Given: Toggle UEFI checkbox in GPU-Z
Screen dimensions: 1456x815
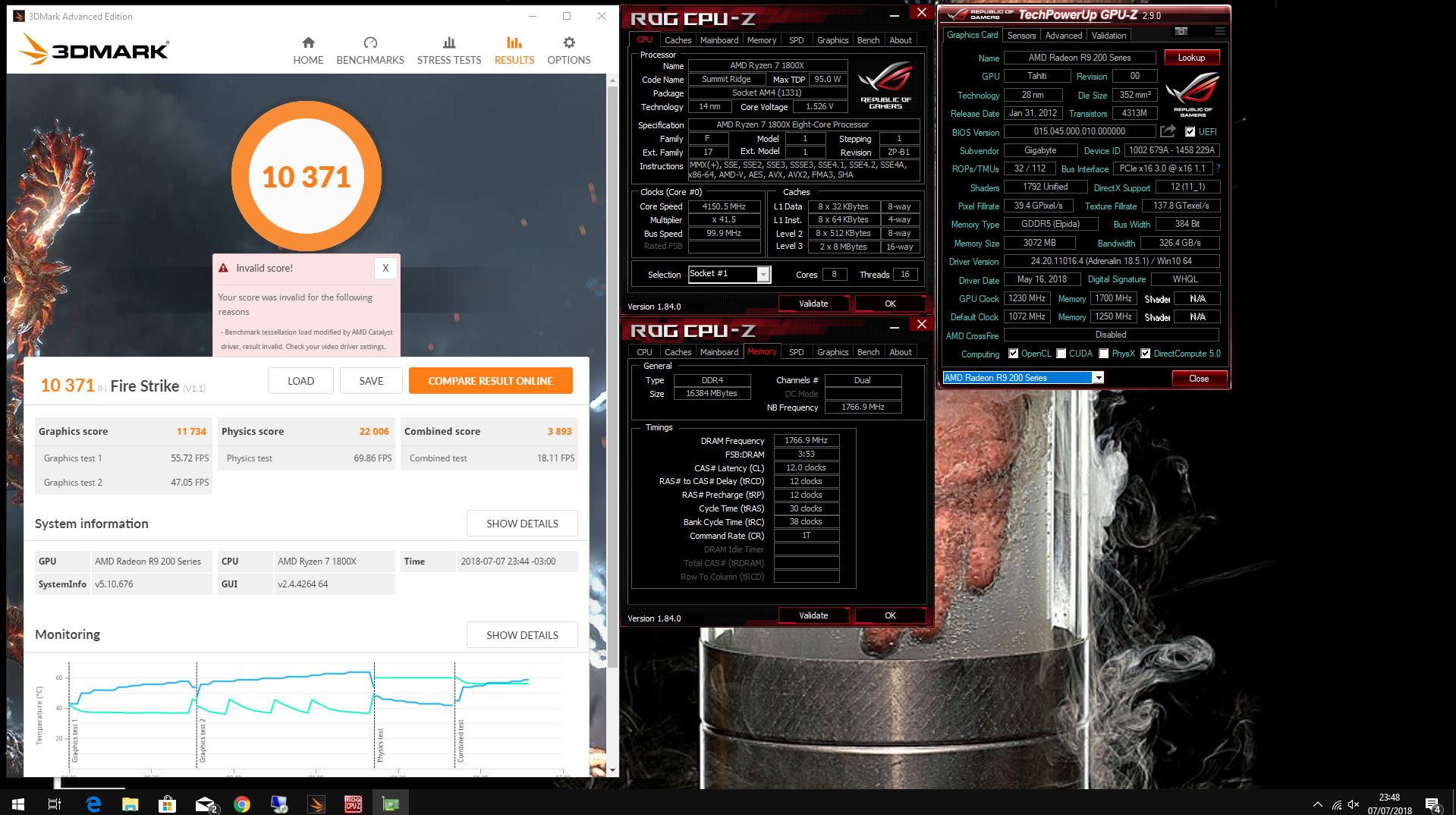Looking at the screenshot, I should tap(1190, 131).
